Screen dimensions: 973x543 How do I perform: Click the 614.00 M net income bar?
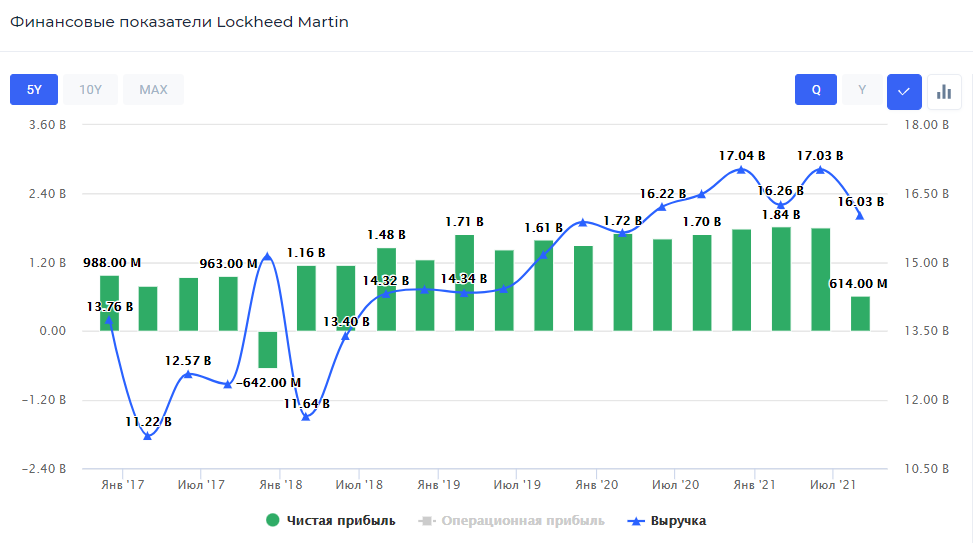860,313
